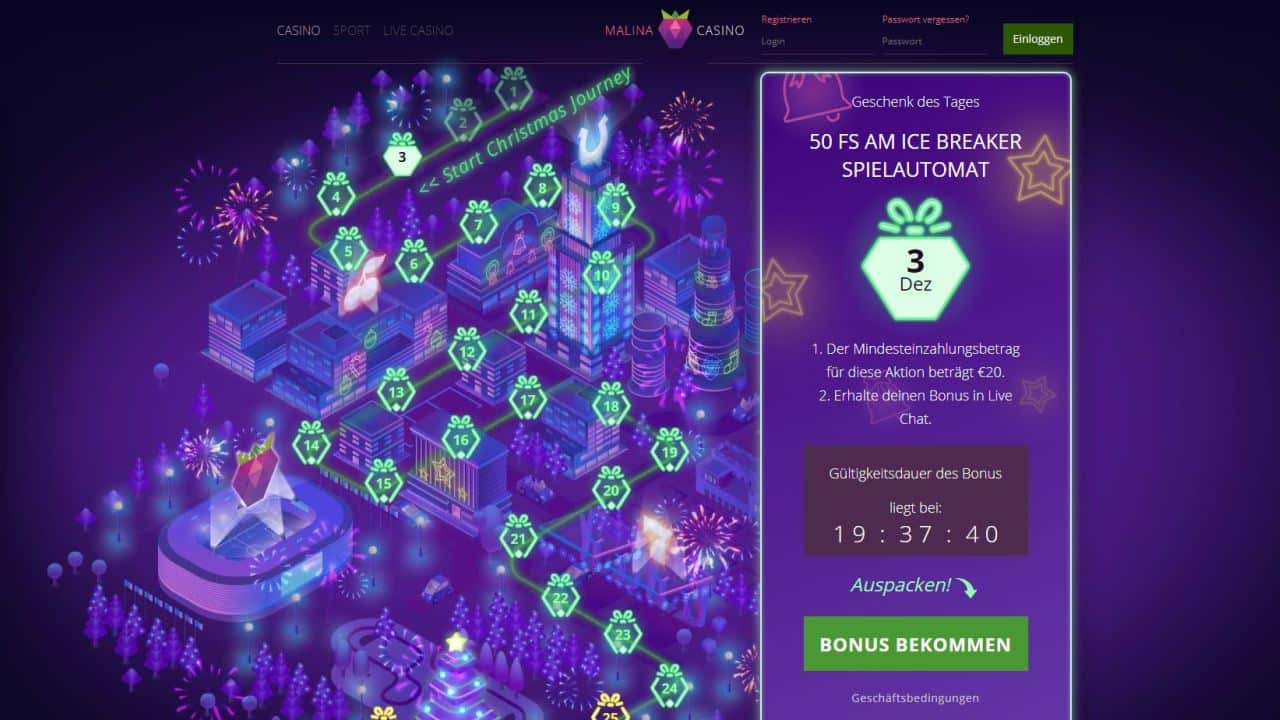The width and height of the screenshot is (1280, 720).
Task: Focus the Login input field
Action: (x=817, y=42)
